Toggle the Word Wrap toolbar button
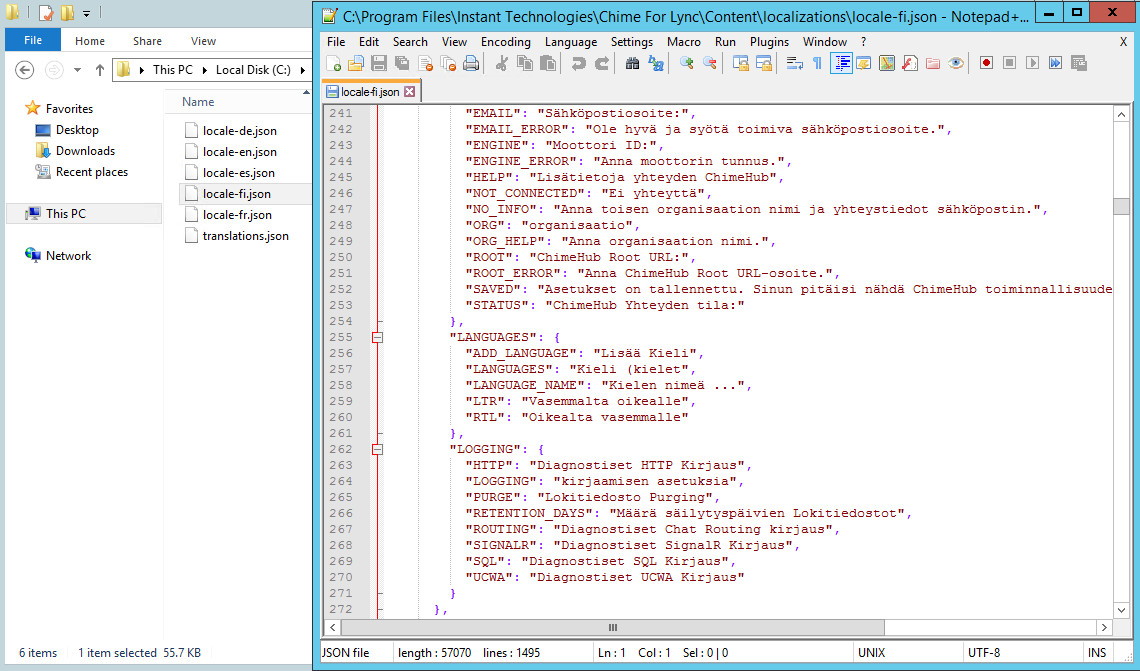This screenshot has width=1140, height=671. click(x=795, y=64)
